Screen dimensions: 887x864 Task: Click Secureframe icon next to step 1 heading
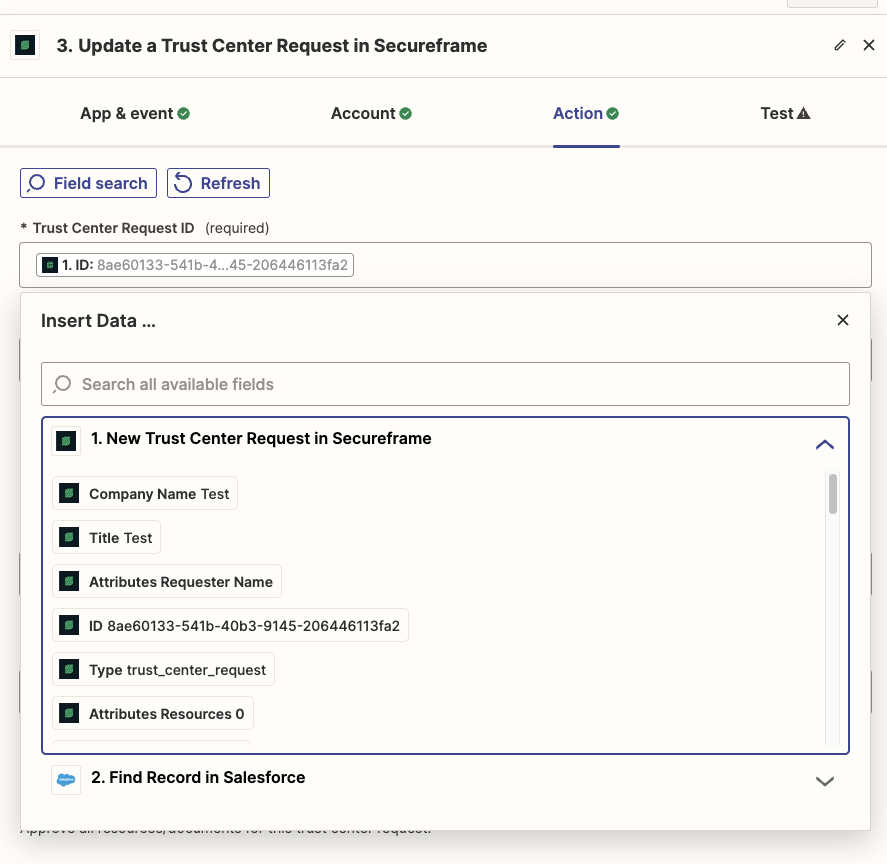coord(66,441)
